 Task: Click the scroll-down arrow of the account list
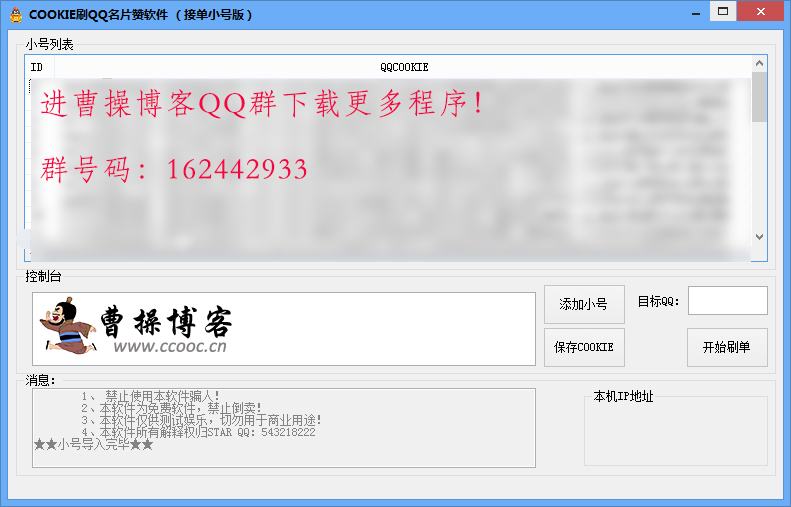[x=759, y=237]
